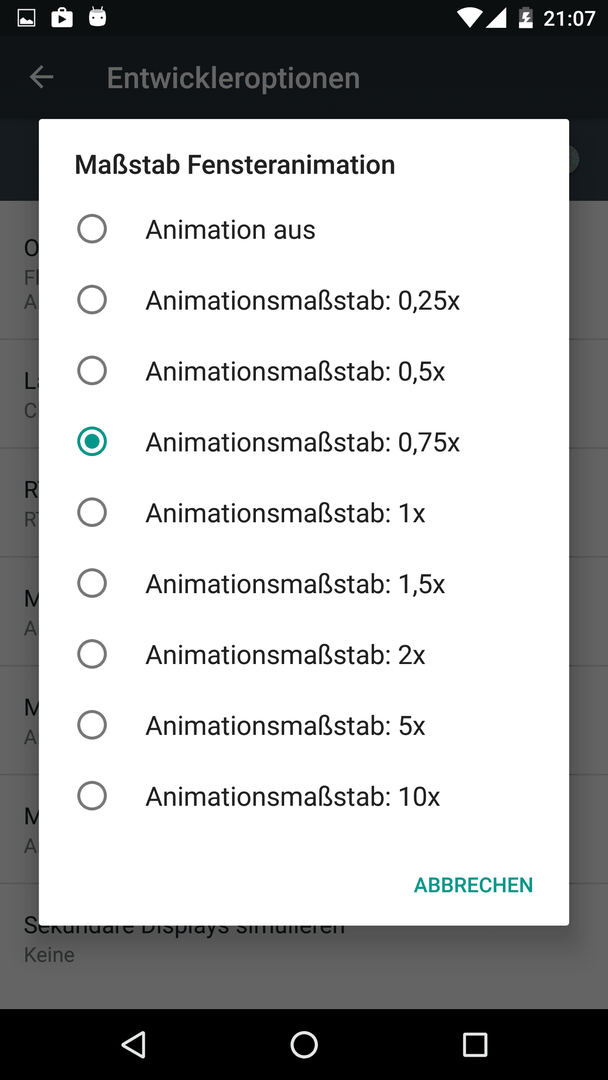Image resolution: width=608 pixels, height=1080 pixels.
Task: Tap the clock showing 21:07
Action: [x=569, y=19]
